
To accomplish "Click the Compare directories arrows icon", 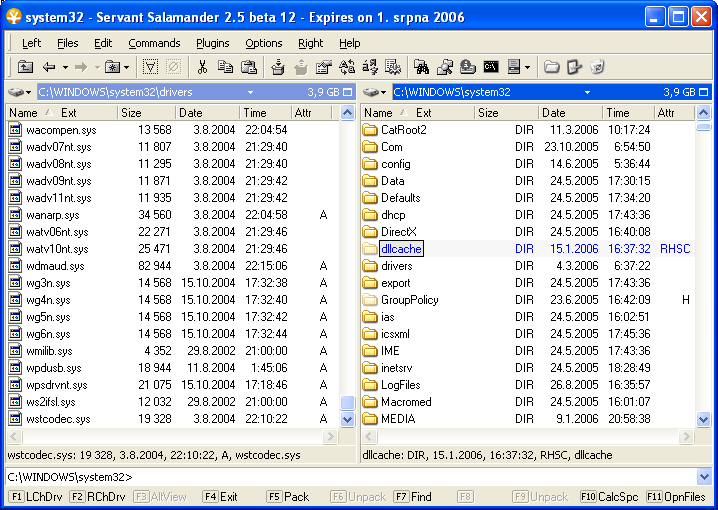I will [x=347, y=67].
